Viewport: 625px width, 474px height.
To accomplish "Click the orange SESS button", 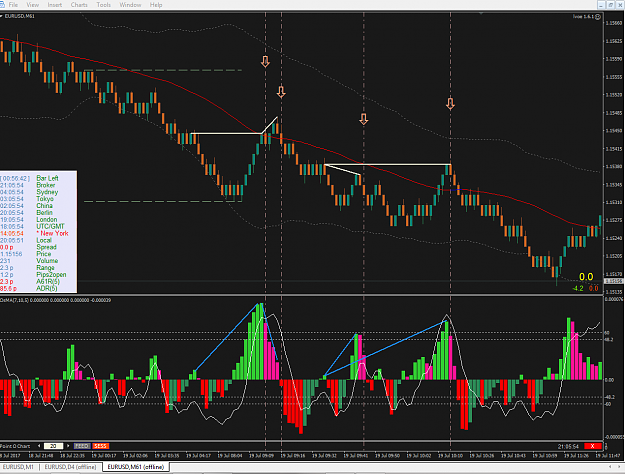I will point(100,446).
